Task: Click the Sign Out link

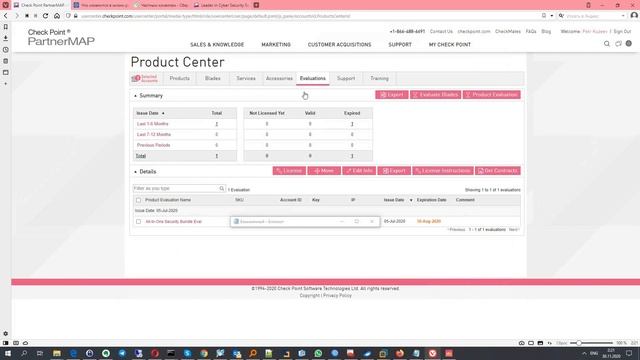Action: pos(622,31)
